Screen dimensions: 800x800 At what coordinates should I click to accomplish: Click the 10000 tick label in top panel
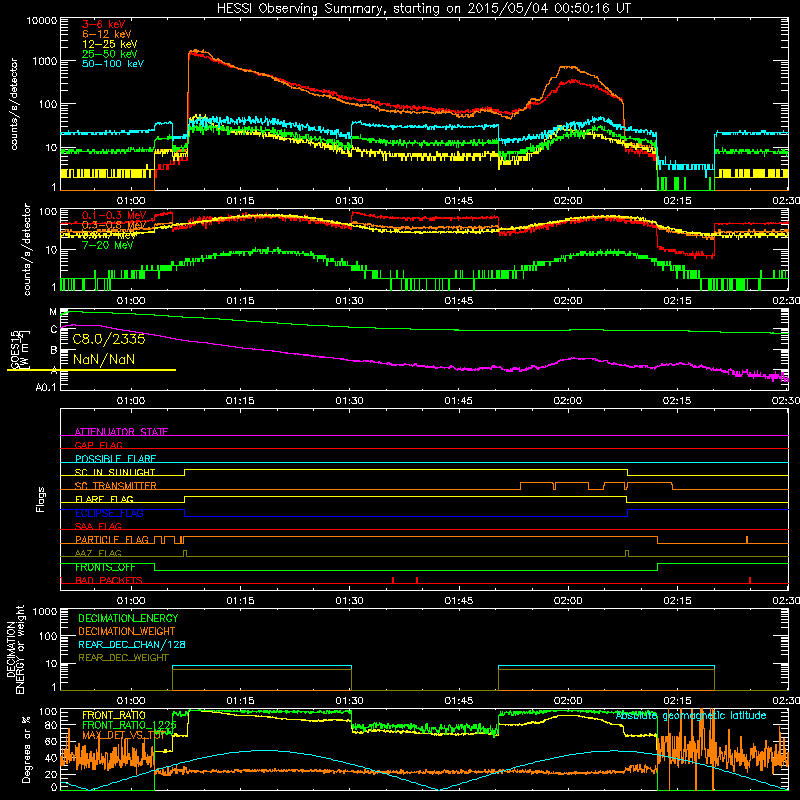click(42, 20)
